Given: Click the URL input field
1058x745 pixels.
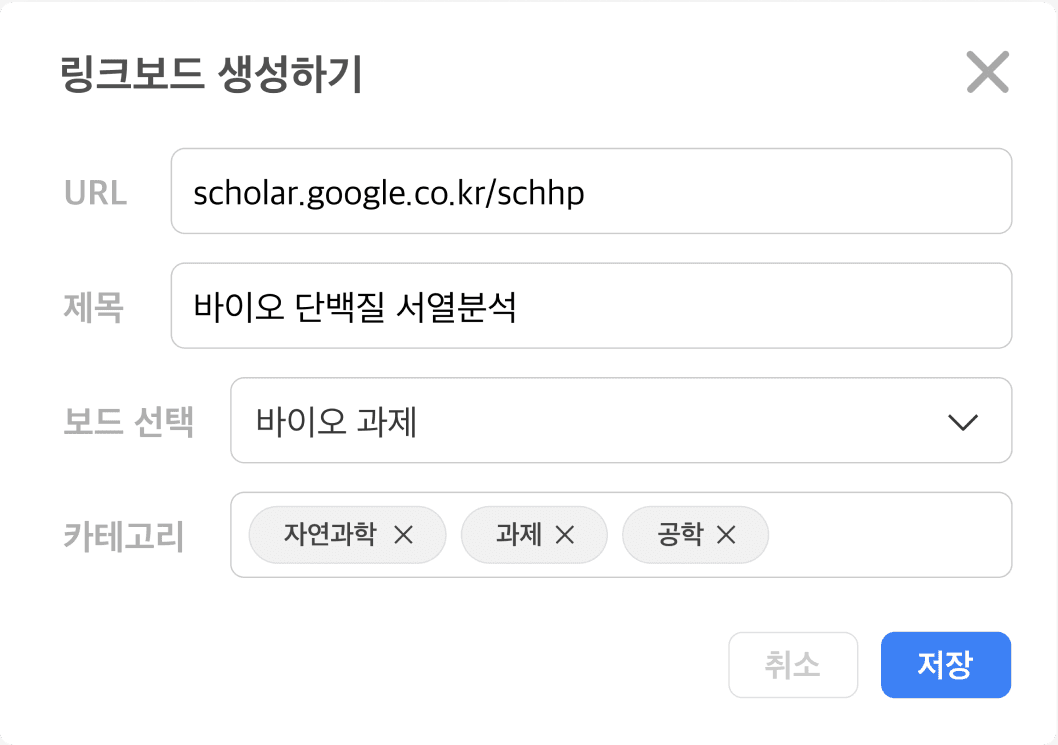Looking at the screenshot, I should tap(591, 191).
